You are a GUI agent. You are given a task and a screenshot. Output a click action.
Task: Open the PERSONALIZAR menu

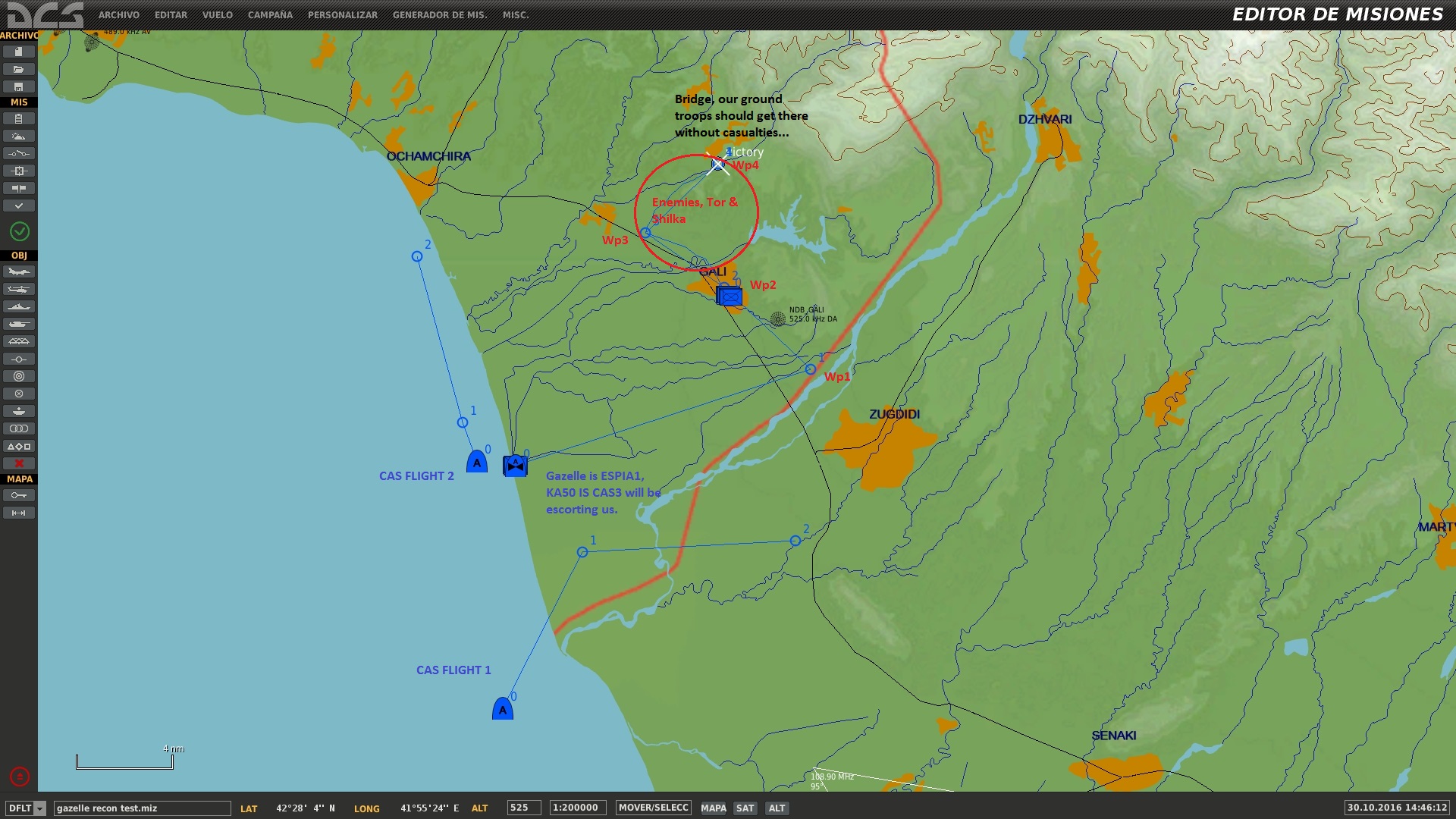(x=343, y=15)
